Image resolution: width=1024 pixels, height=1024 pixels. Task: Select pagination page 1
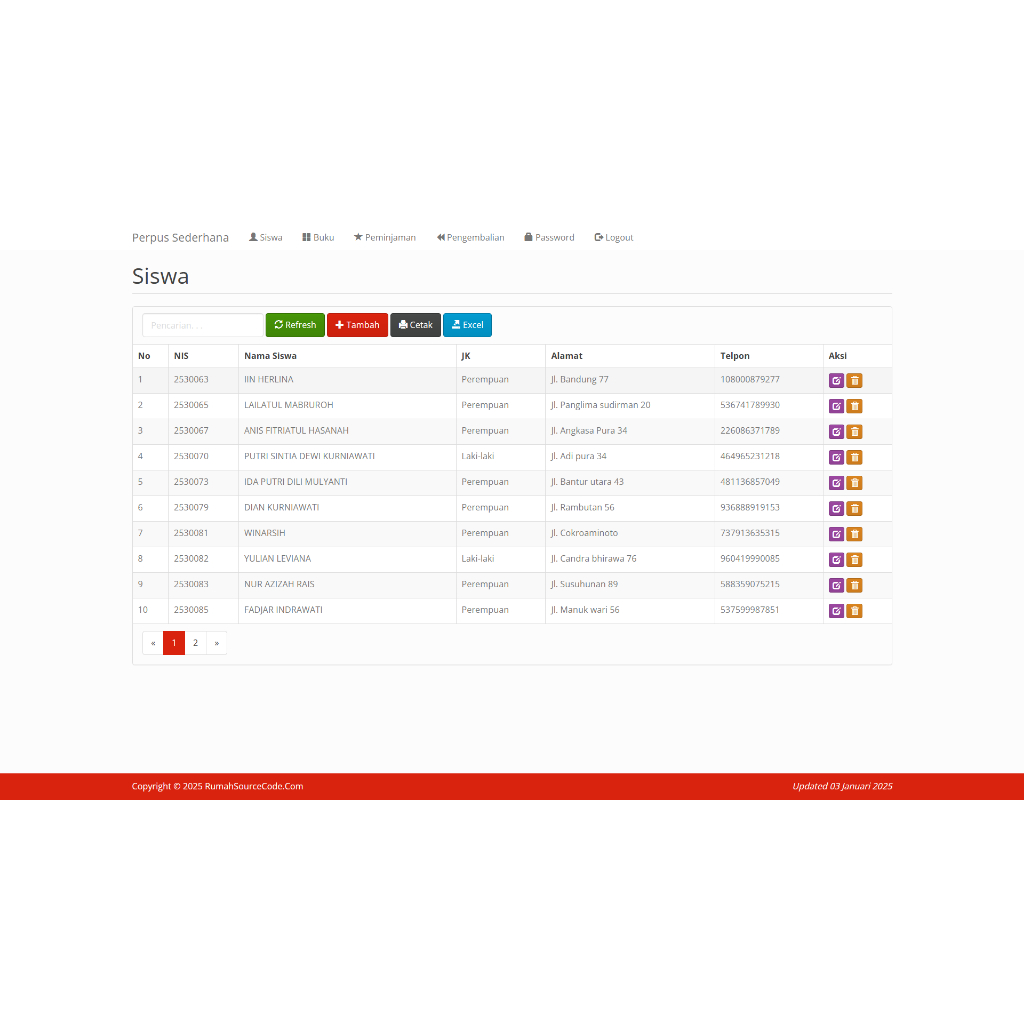[174, 643]
